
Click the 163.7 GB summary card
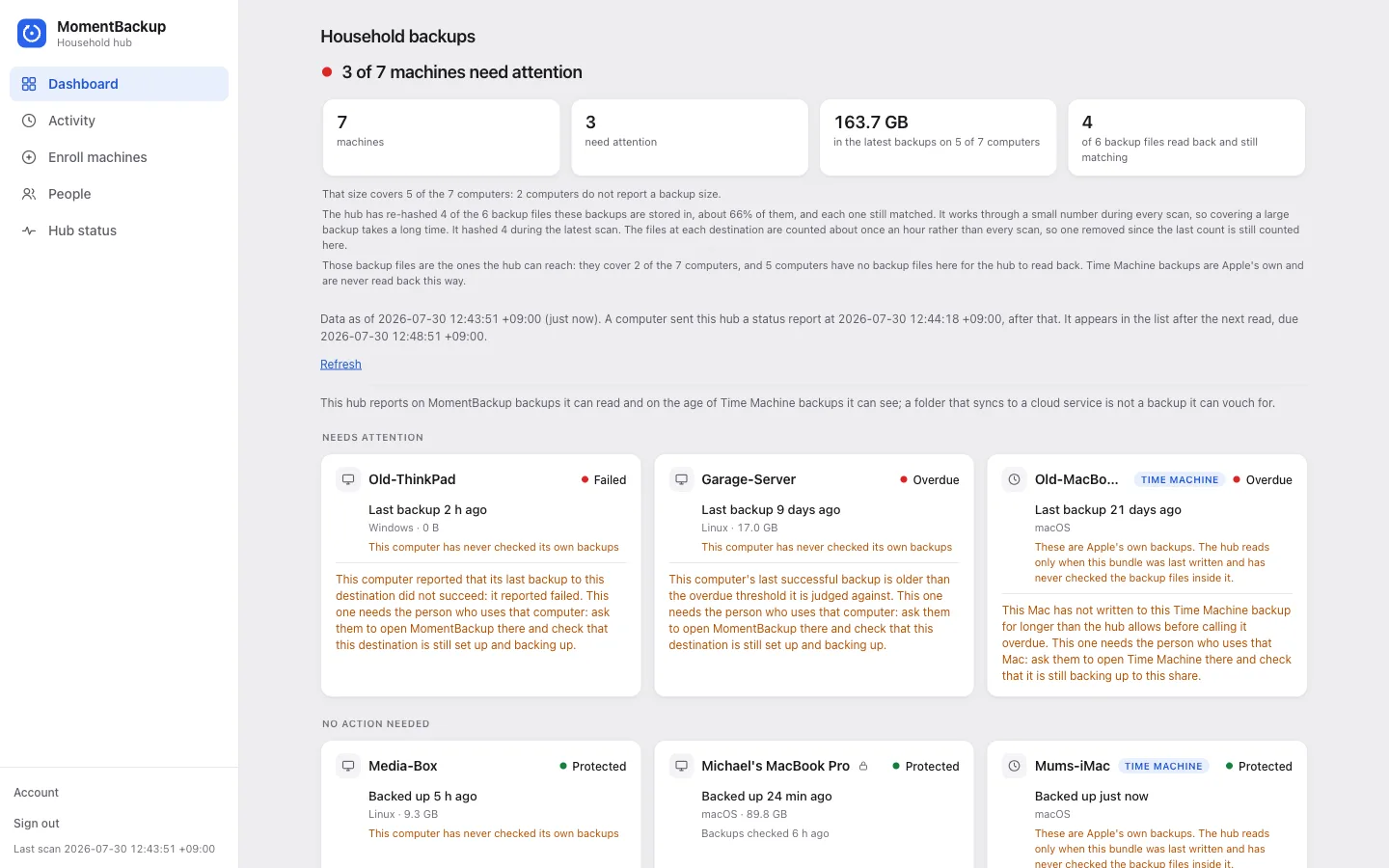click(x=938, y=138)
